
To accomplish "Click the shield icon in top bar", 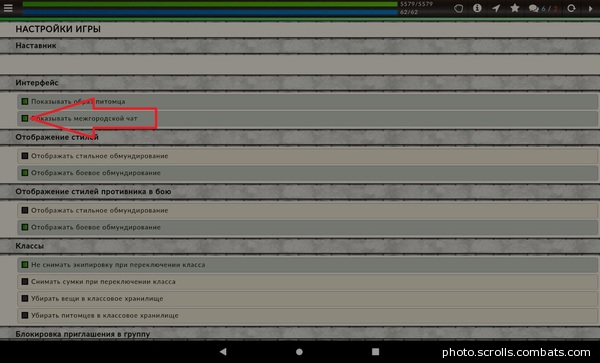I will tap(458, 8).
